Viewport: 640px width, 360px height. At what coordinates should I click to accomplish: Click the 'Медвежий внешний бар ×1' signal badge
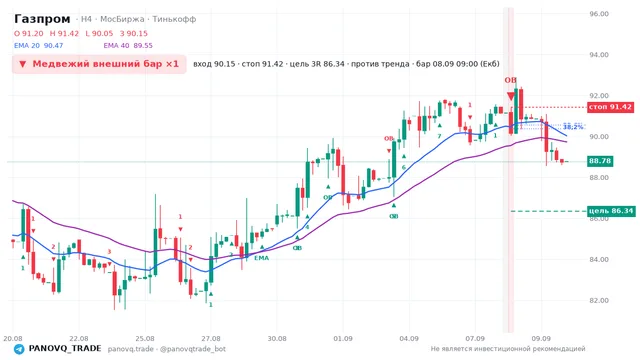(99, 64)
